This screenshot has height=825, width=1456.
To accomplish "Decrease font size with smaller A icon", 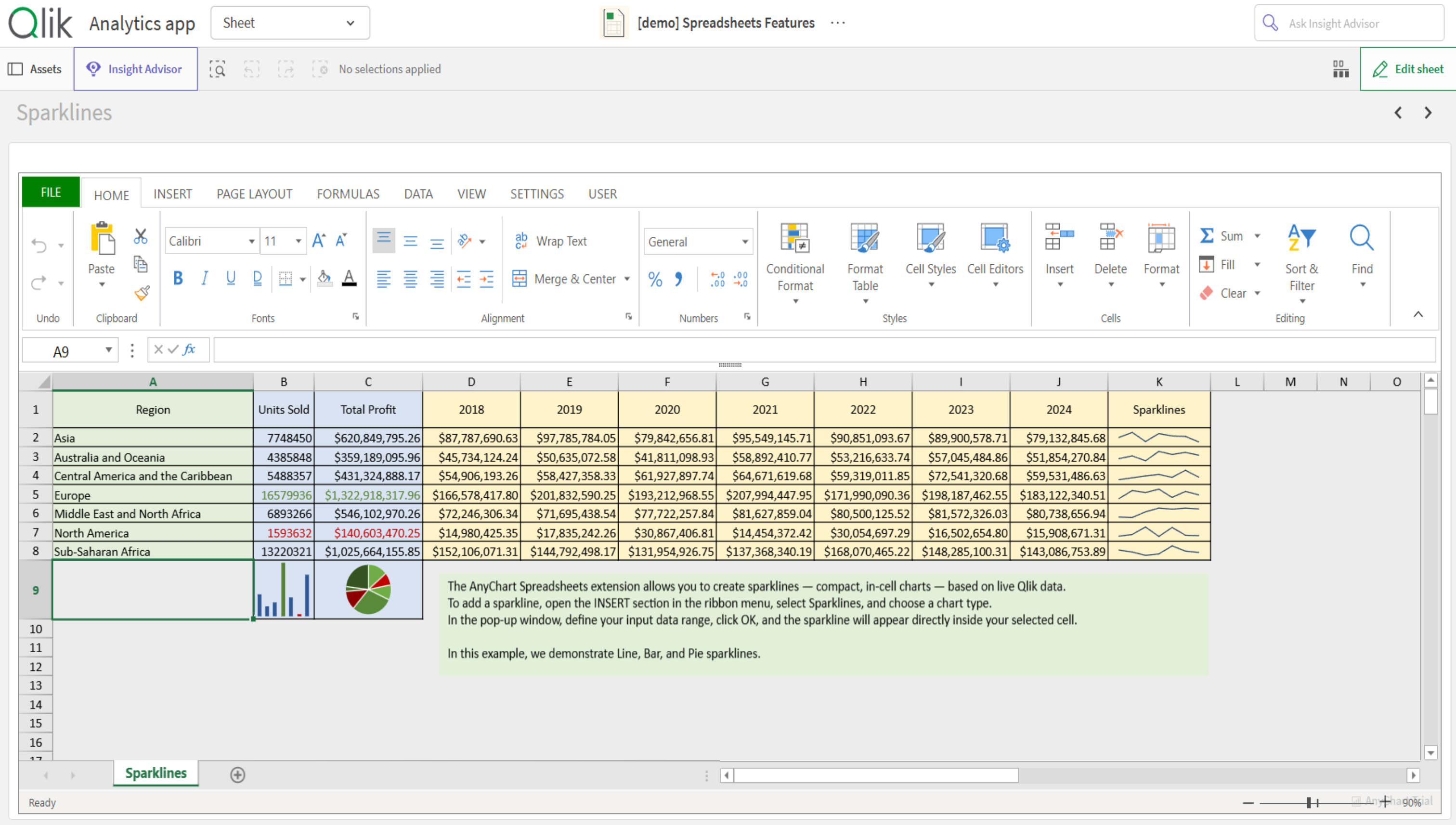I will [x=341, y=241].
